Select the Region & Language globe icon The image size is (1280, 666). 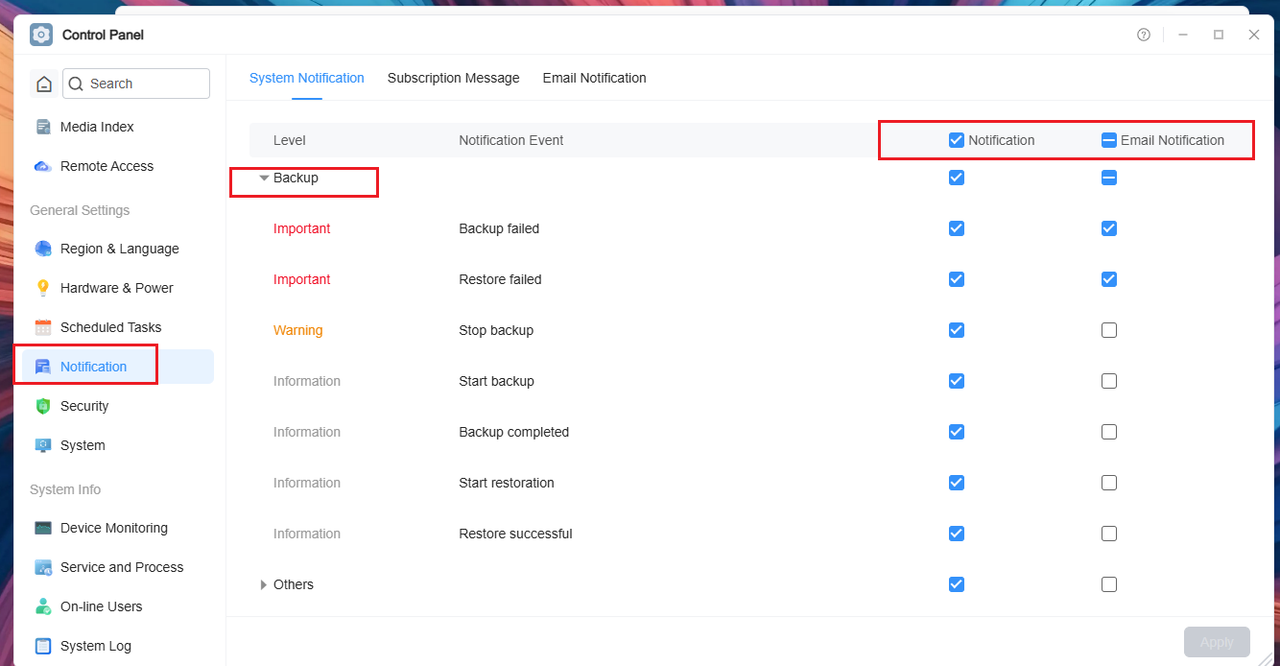43,249
